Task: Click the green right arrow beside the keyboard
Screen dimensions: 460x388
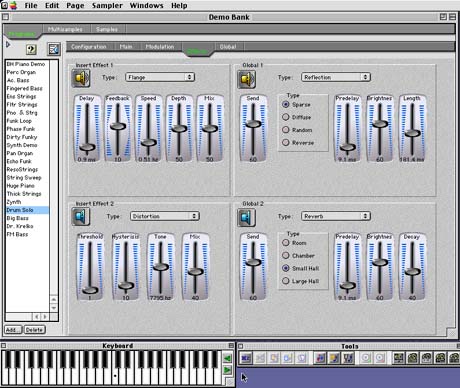Action: coord(227,370)
